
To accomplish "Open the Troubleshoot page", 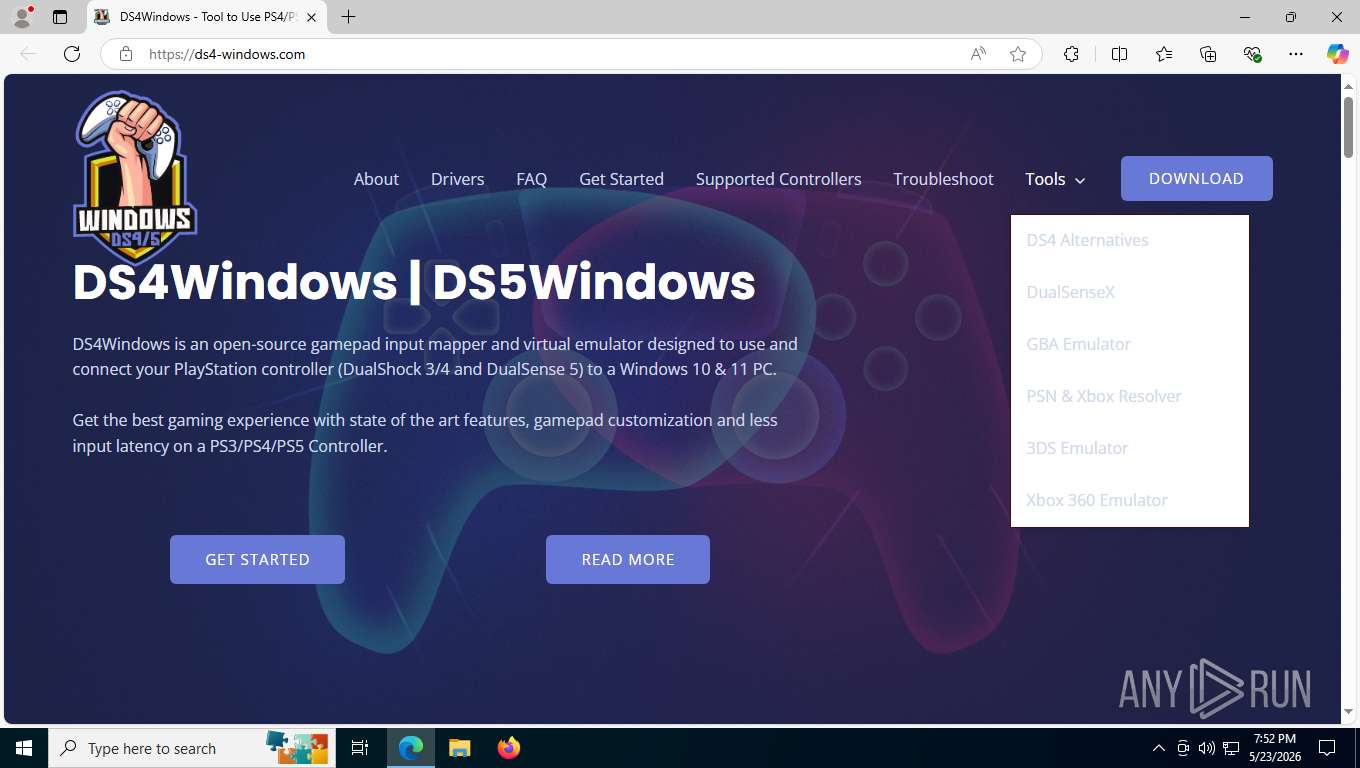I will (x=943, y=179).
